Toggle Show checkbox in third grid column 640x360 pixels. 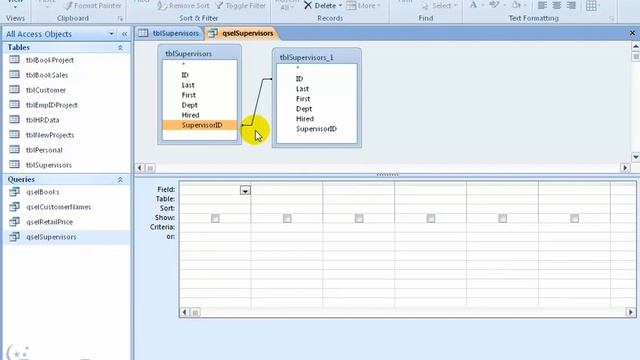359,218
